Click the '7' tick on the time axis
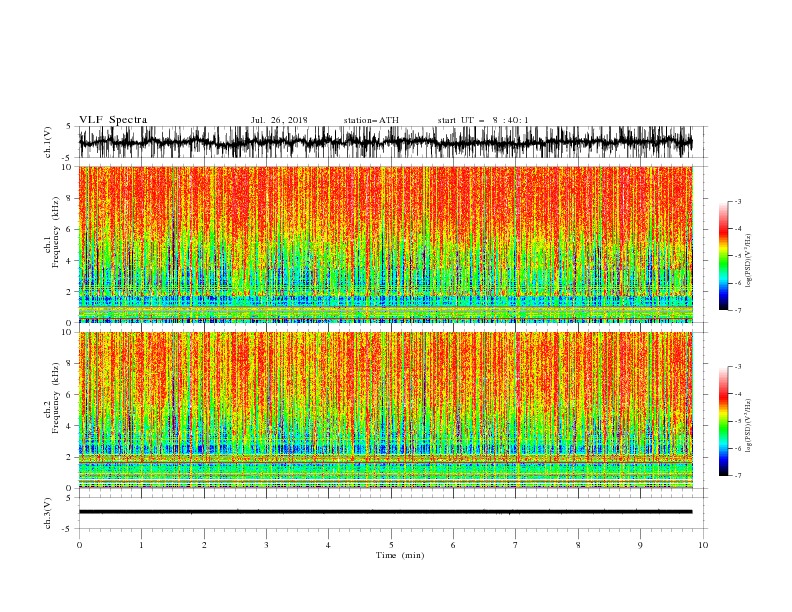792x612 pixels. [516, 545]
